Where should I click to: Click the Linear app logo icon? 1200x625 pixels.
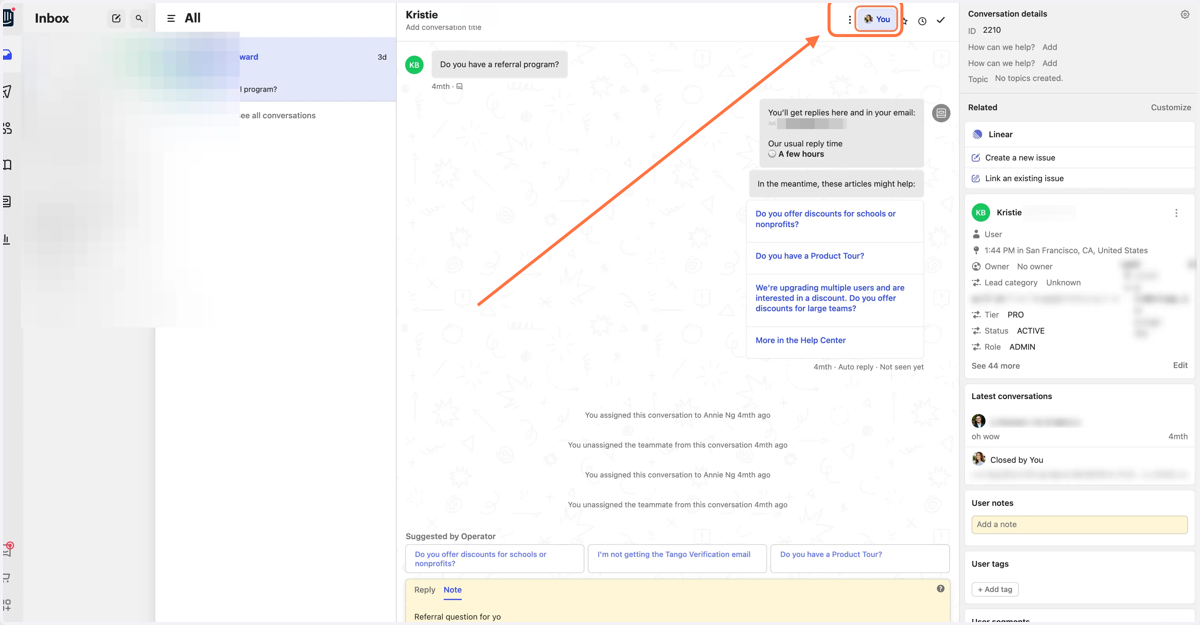(977, 134)
